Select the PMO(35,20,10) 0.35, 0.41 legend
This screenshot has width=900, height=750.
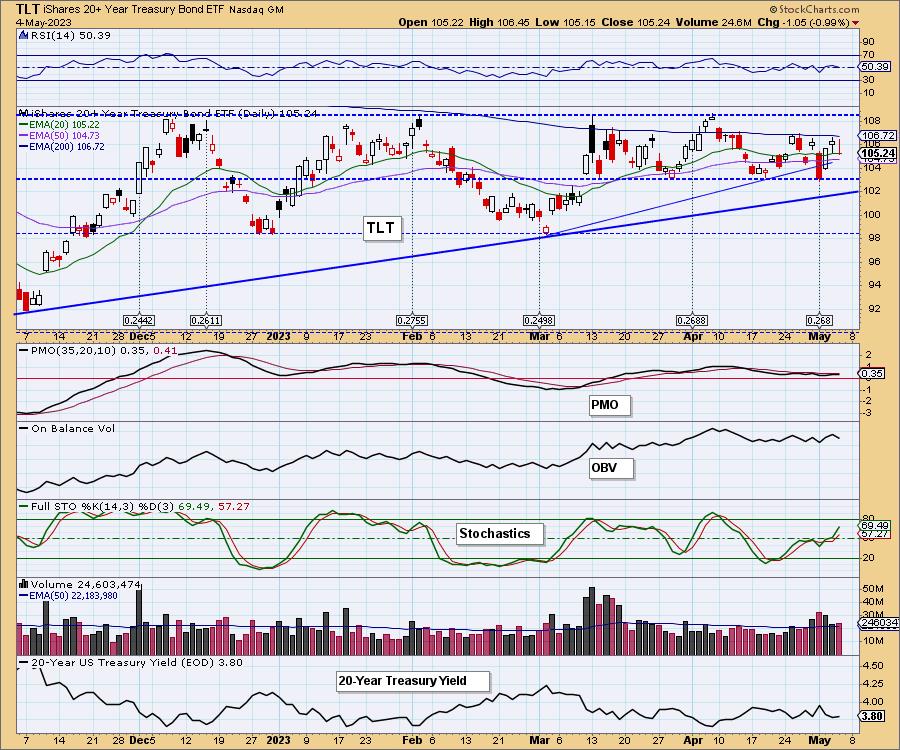coord(98,351)
